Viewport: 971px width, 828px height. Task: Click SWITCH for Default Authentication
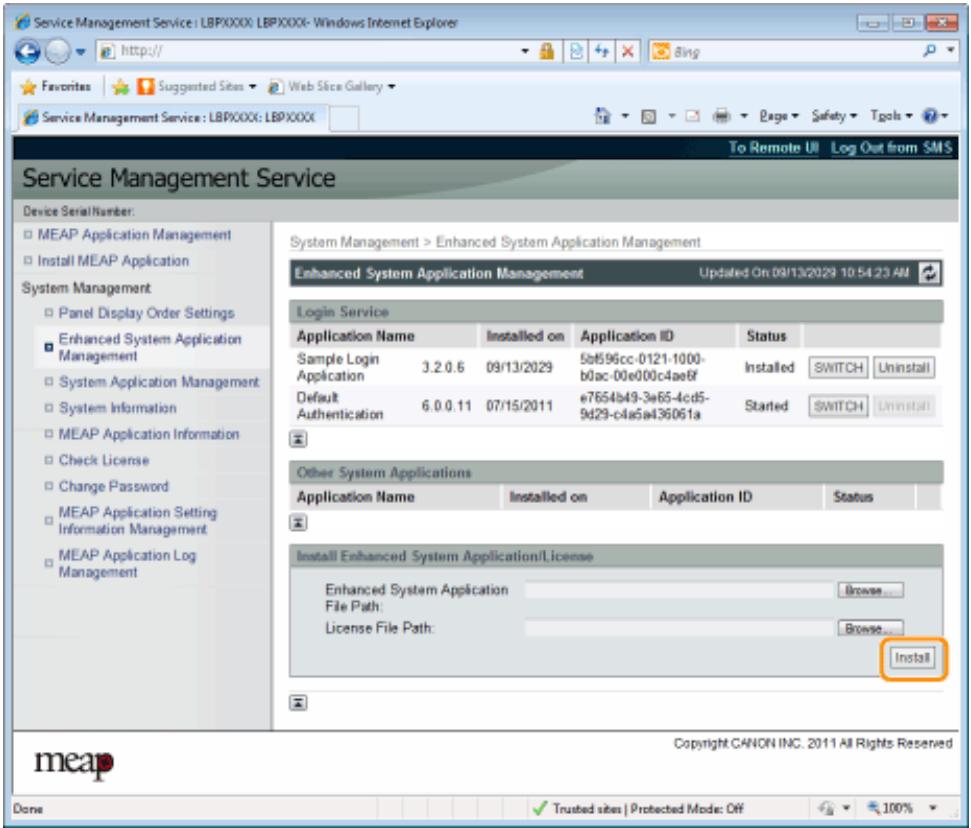coord(838,406)
